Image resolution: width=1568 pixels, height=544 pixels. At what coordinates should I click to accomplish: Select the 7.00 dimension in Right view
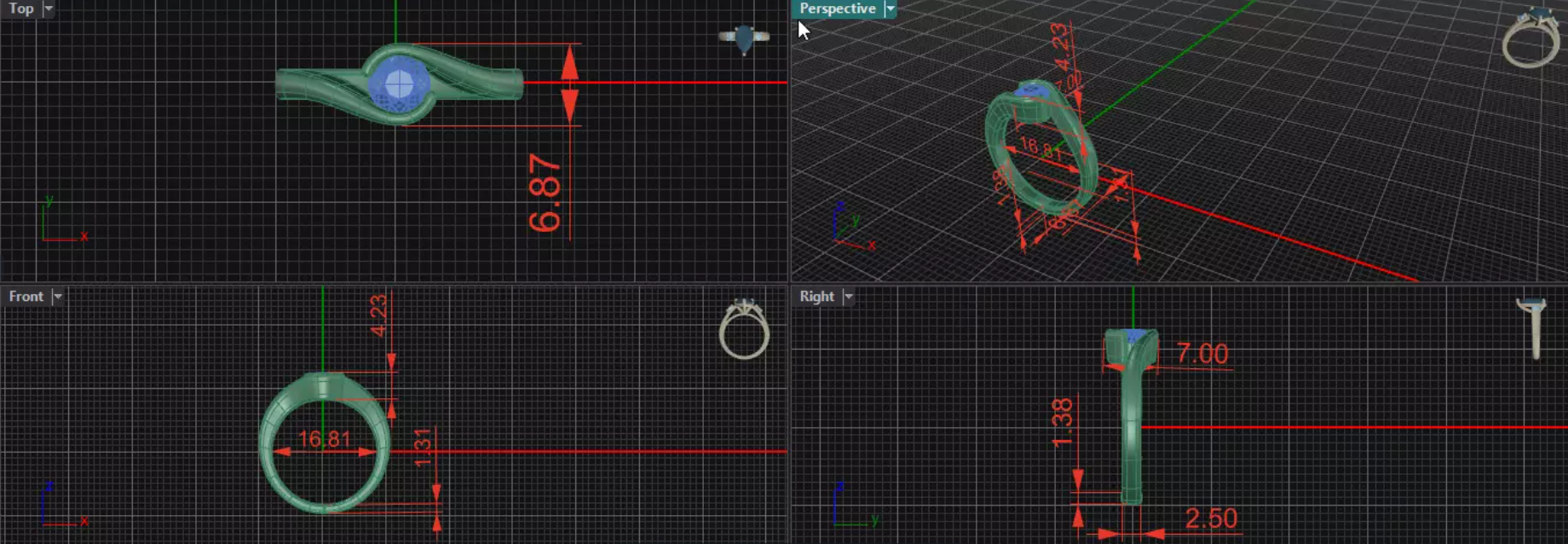[x=1202, y=353]
